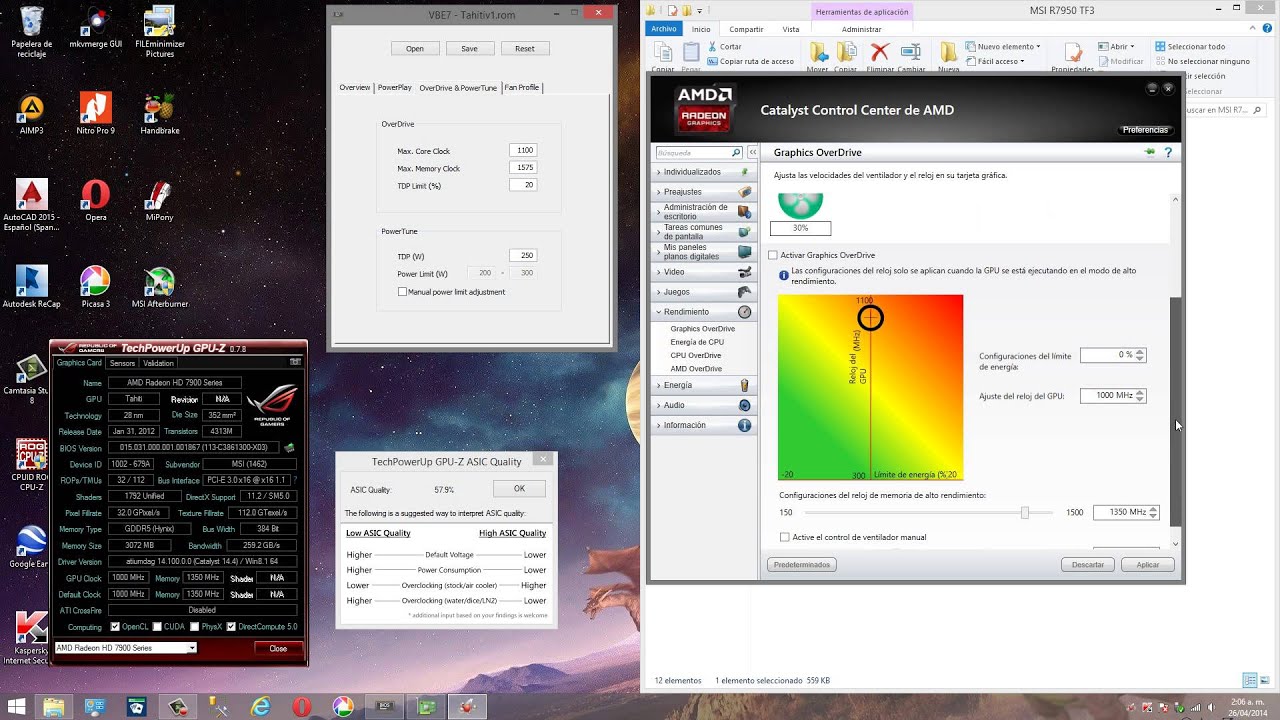Click the Windows Start button
The height and width of the screenshot is (720, 1280).
15,706
